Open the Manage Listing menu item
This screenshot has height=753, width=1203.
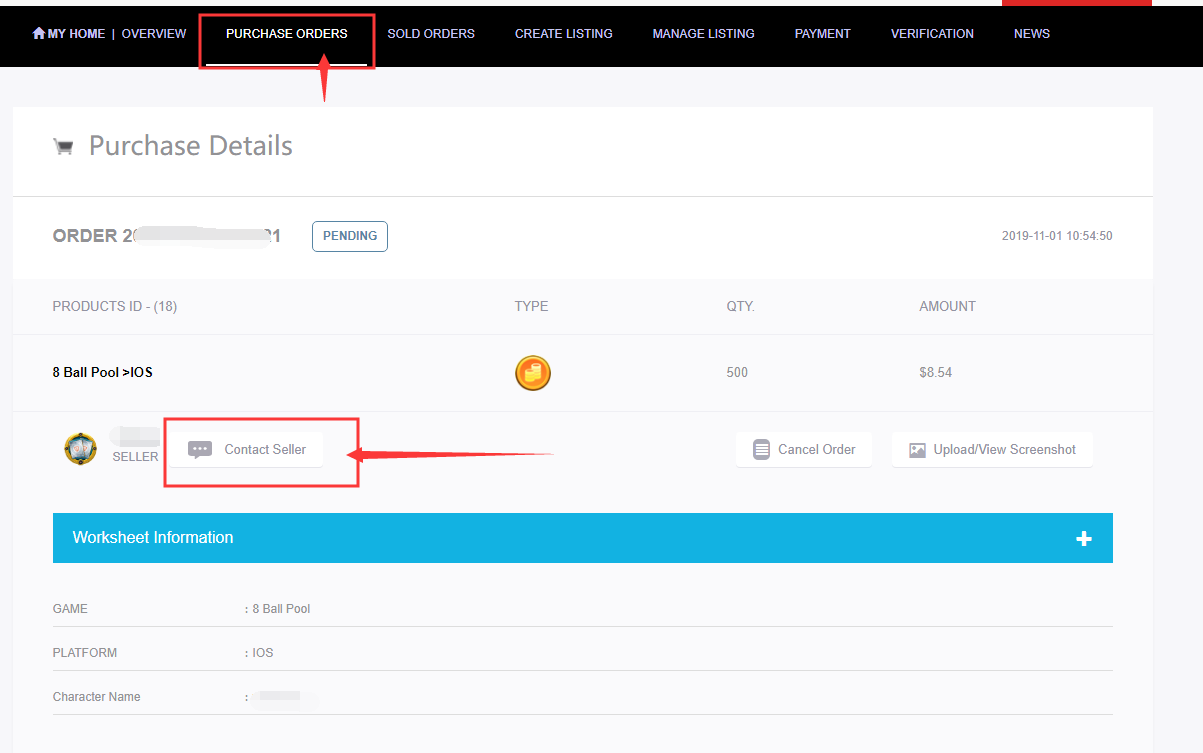pyautogui.click(x=703, y=34)
